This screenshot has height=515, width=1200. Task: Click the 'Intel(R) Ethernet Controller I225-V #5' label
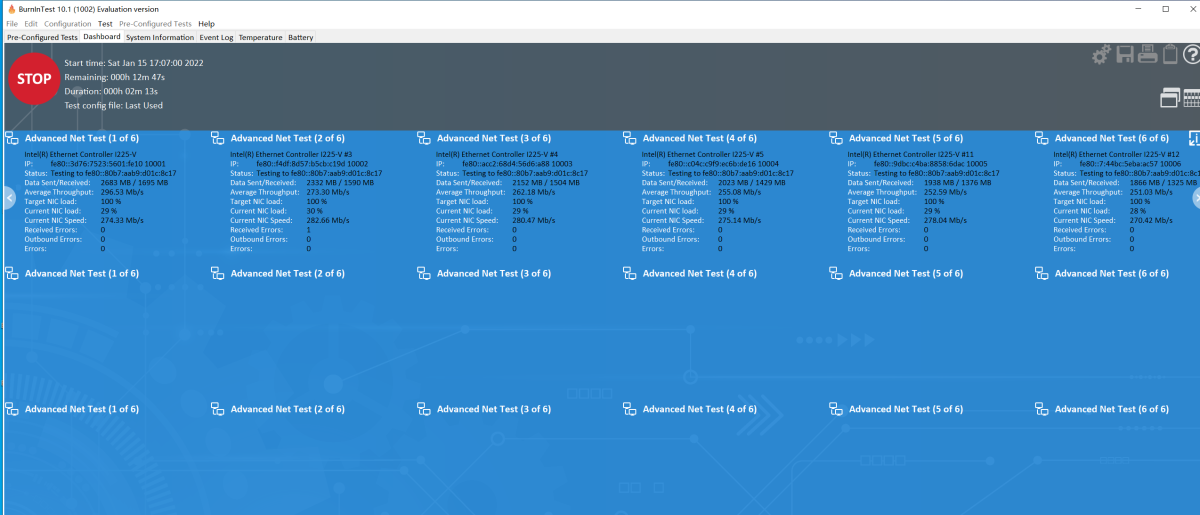[703, 155]
